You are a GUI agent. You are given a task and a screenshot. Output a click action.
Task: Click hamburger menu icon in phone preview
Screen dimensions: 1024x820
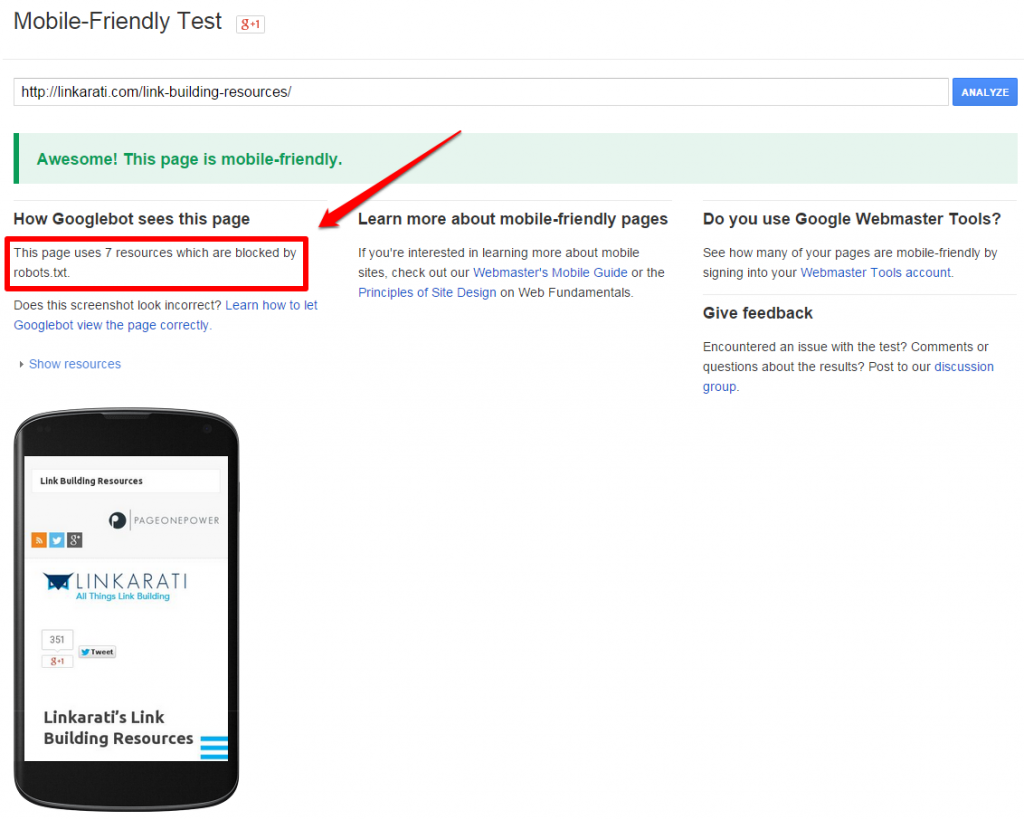[x=214, y=748]
